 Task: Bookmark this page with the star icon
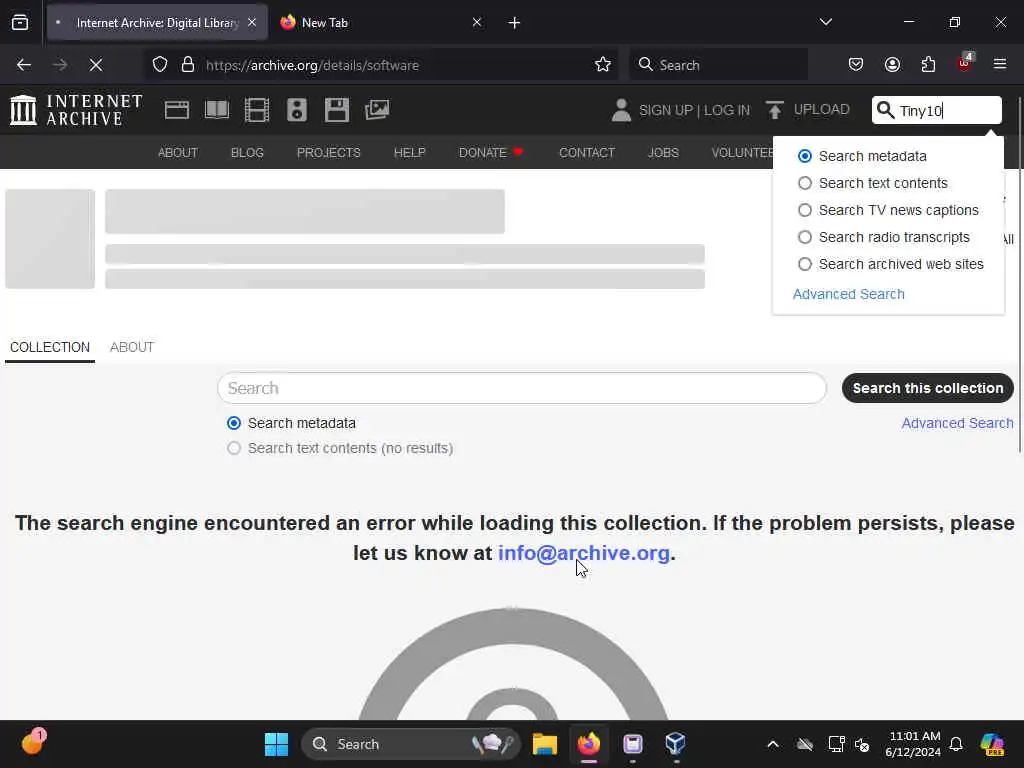click(603, 65)
